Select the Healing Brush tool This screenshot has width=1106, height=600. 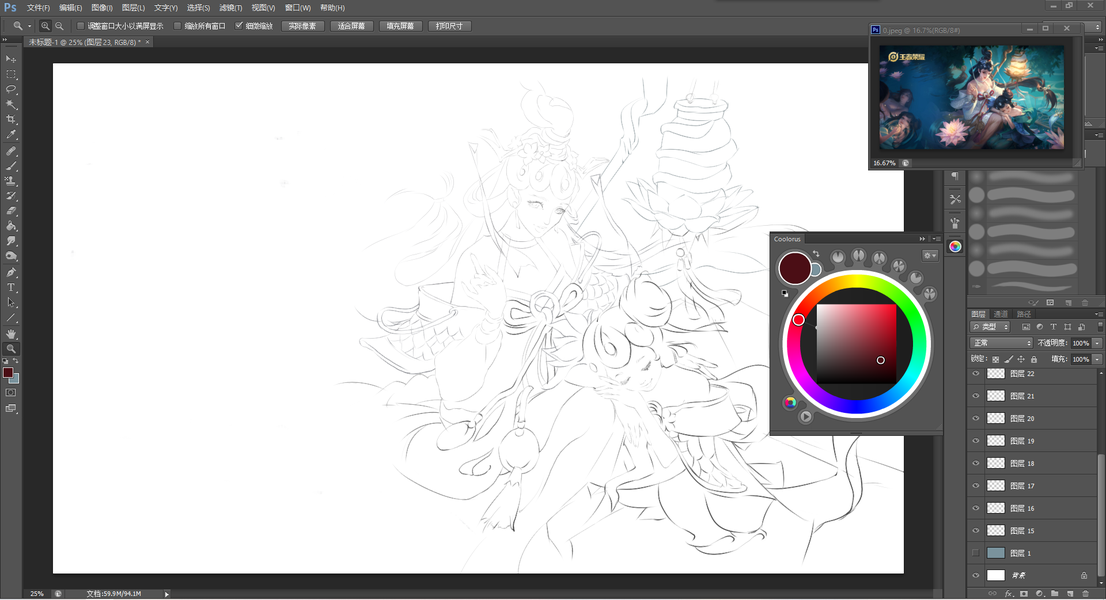point(11,151)
